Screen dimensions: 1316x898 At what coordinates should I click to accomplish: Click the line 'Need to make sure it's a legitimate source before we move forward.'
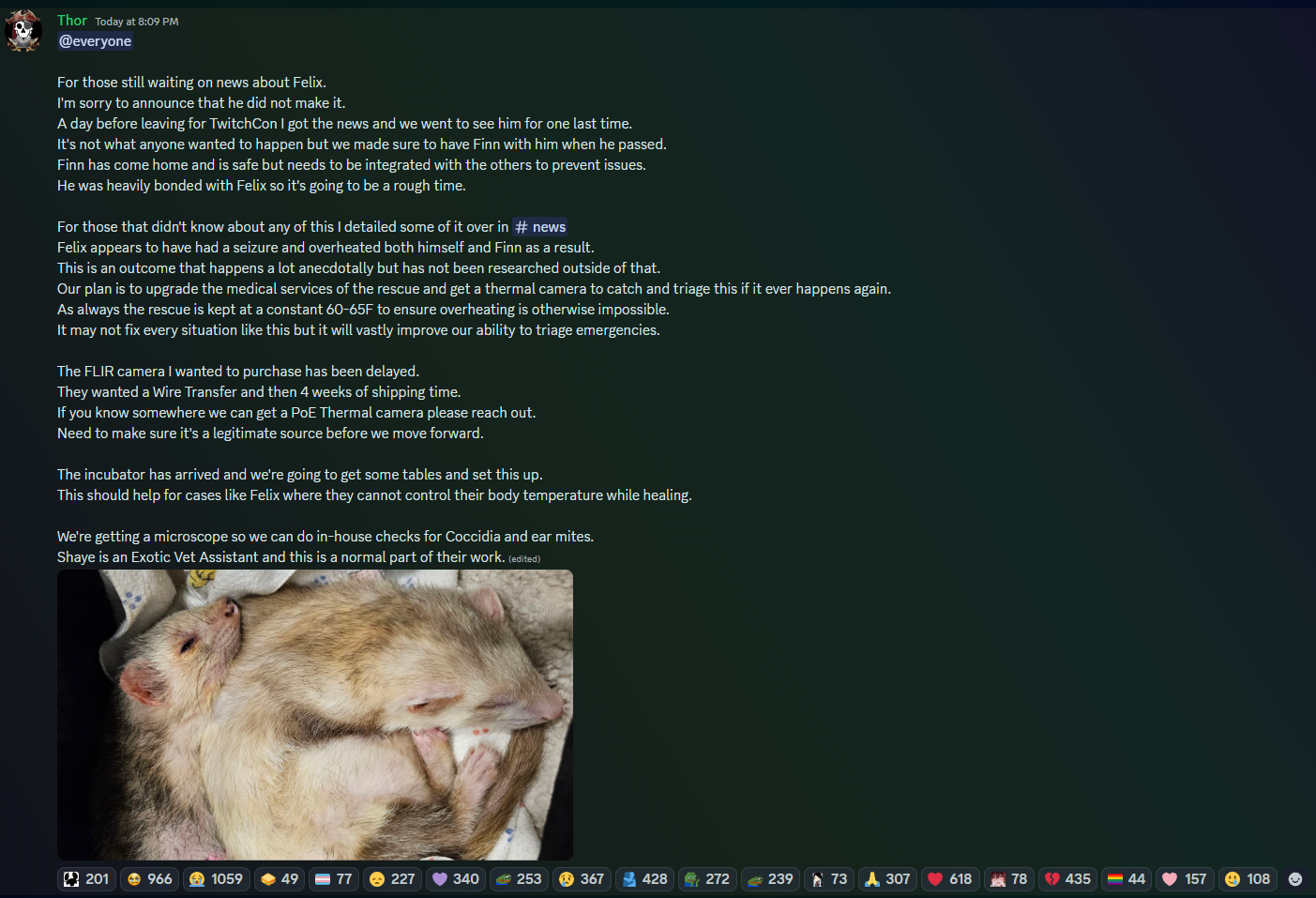tap(270, 434)
